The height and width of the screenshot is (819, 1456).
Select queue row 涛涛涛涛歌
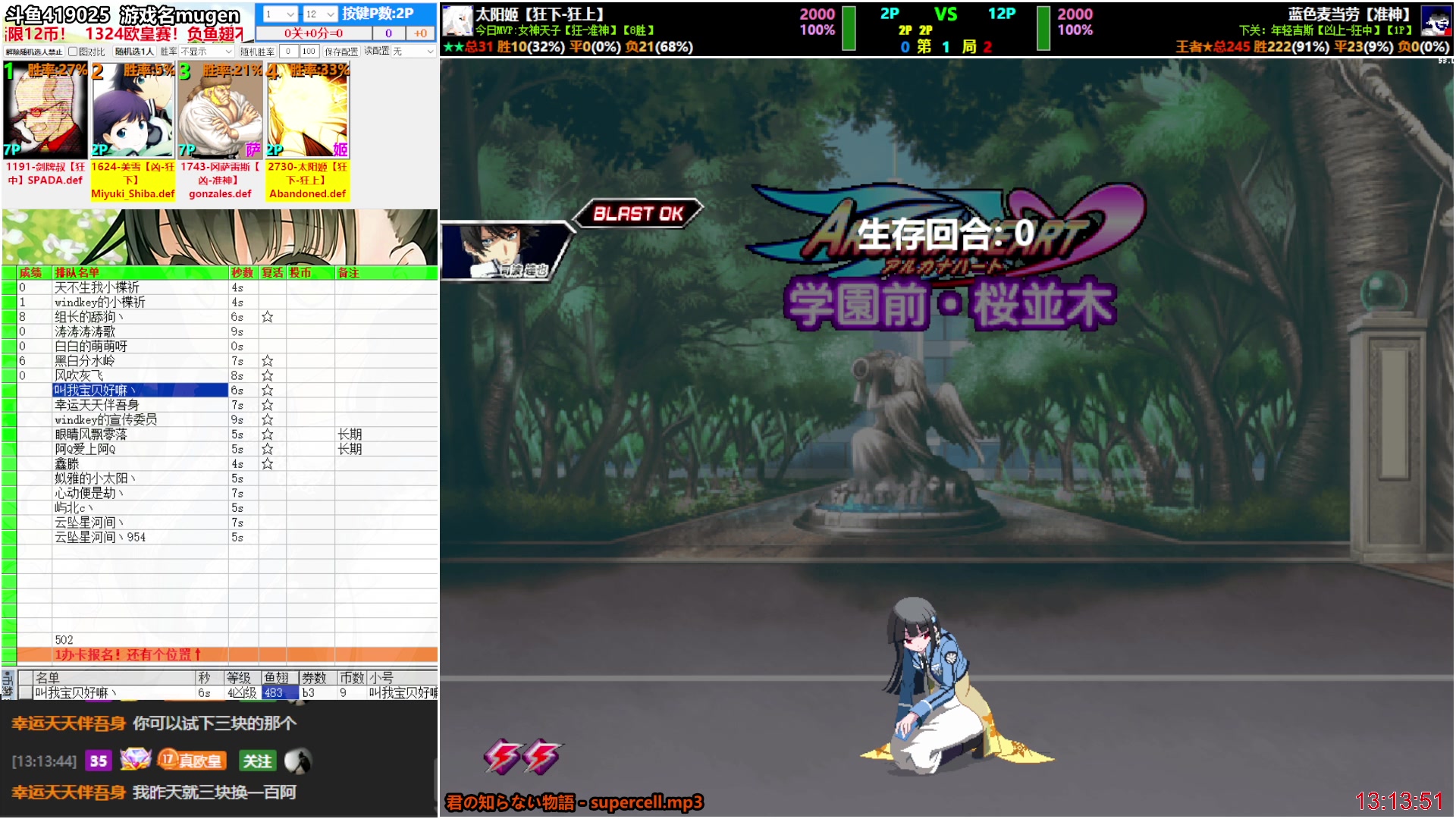click(x=140, y=331)
